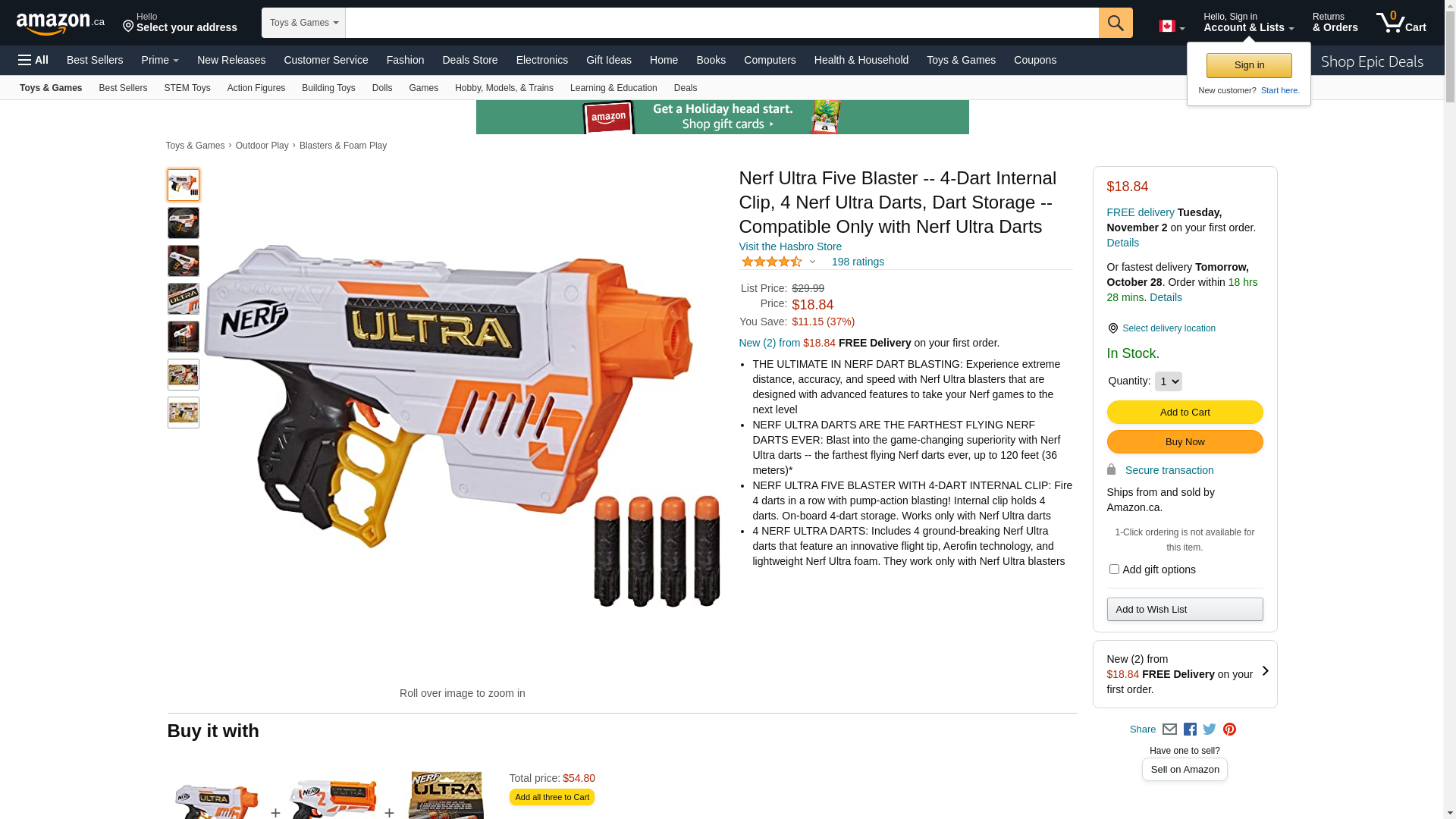
Task: Click the Add to Wish List button
Action: point(1185,609)
